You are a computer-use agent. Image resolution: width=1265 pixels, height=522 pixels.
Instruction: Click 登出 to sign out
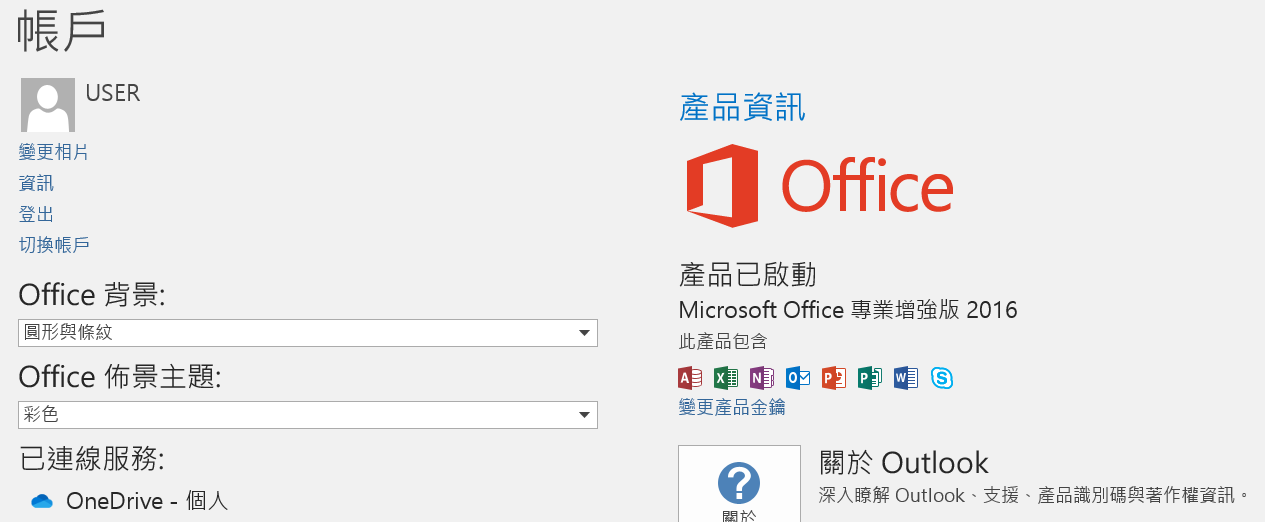coord(36,214)
